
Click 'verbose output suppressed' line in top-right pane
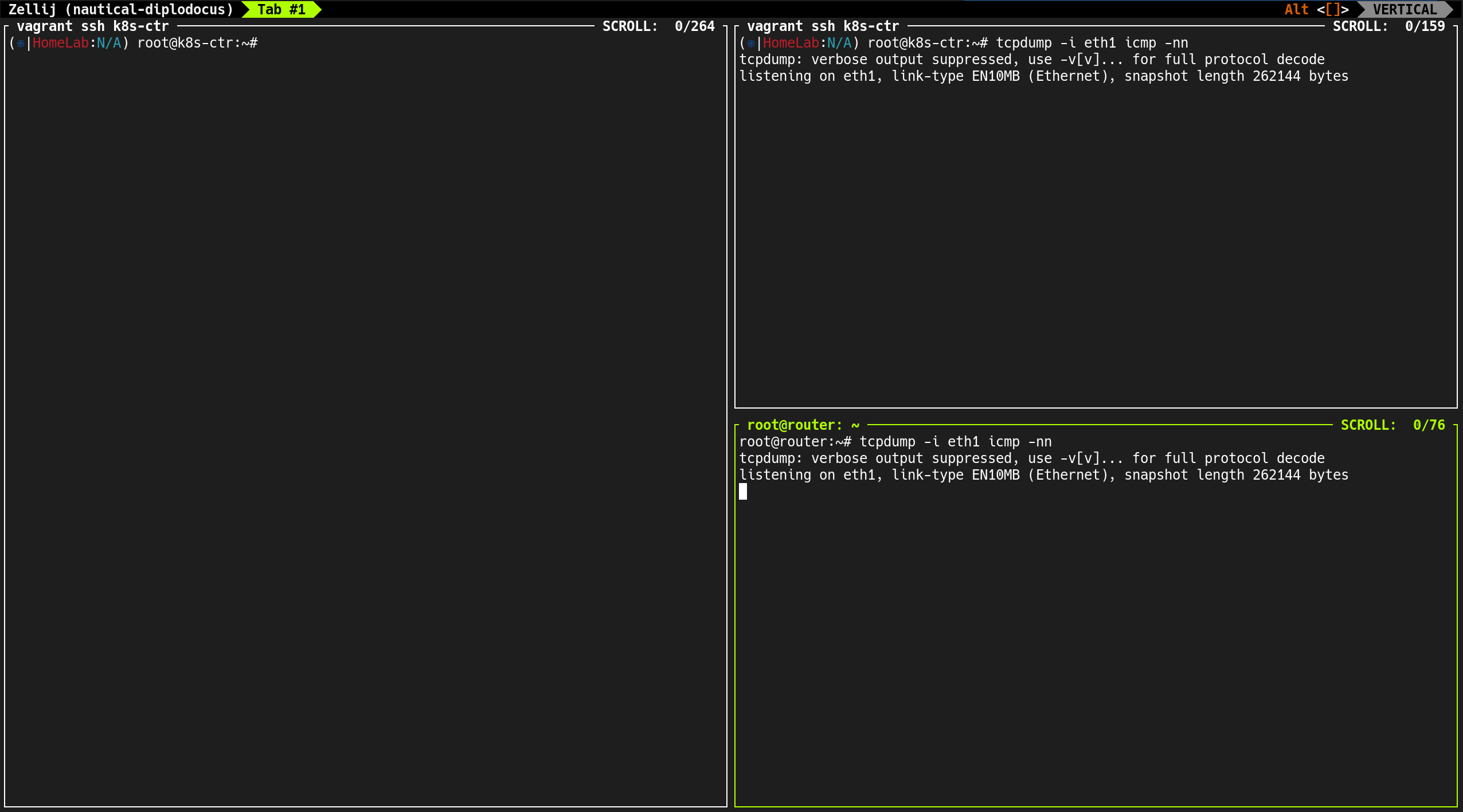pyautogui.click(x=1032, y=60)
